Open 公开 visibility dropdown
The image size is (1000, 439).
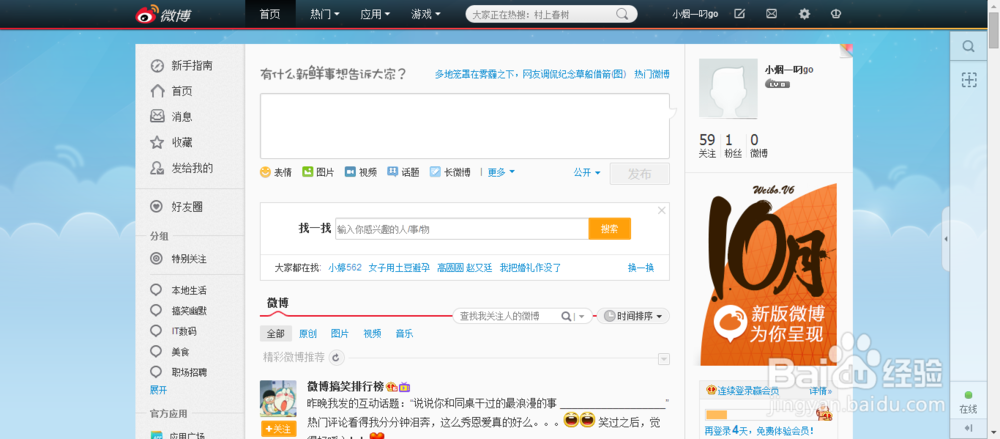point(587,172)
